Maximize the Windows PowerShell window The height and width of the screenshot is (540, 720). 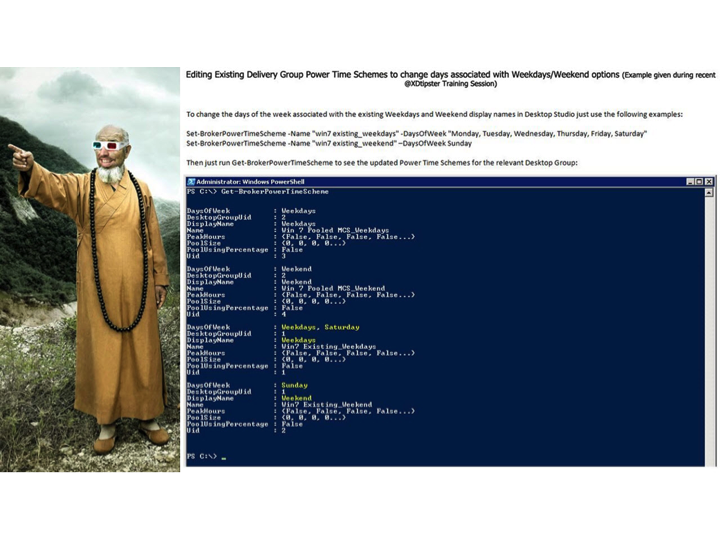click(699, 182)
